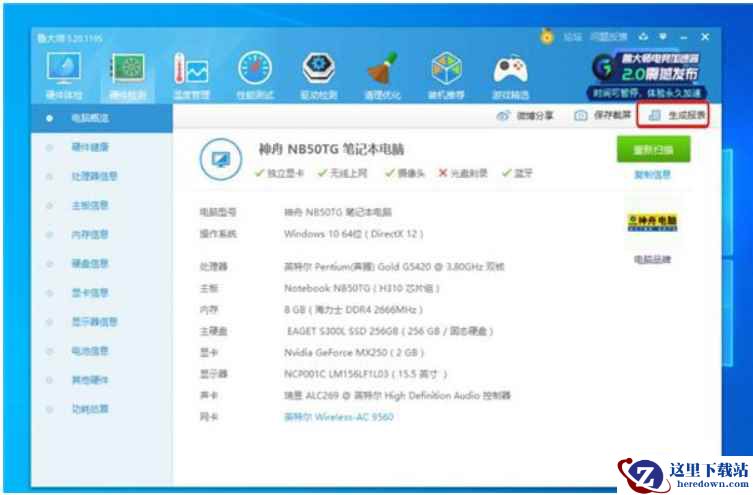
Task: Select 显示器信息 in the sidebar
Action: [x=95, y=322]
